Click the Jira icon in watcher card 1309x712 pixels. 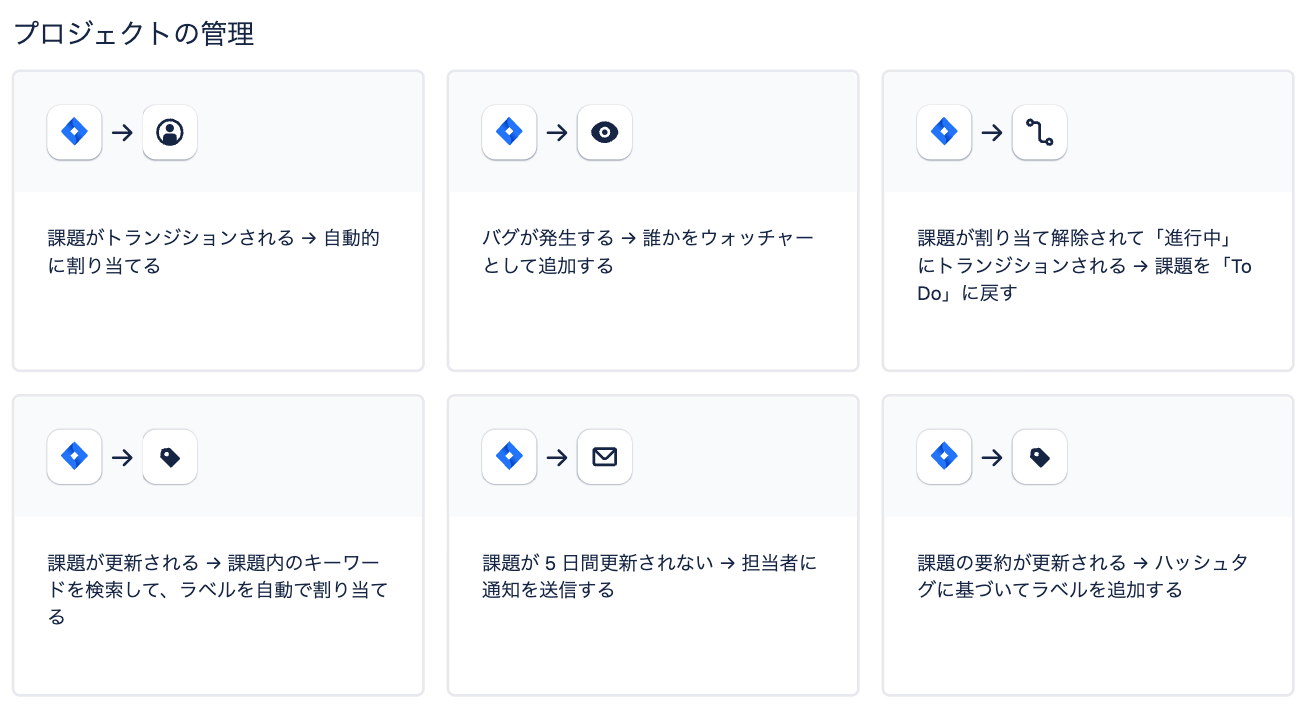[x=510, y=132]
